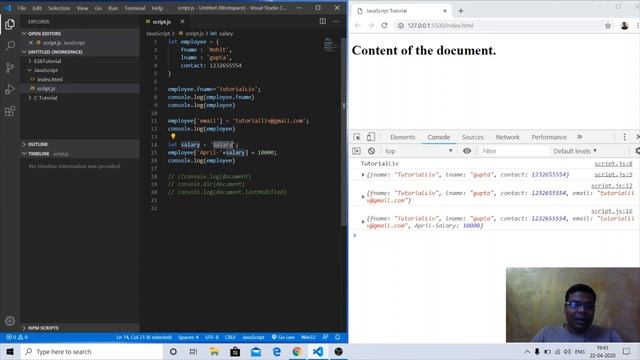Open errors and warnings in status bar
Screen dimensions: 640x360
click(17, 337)
